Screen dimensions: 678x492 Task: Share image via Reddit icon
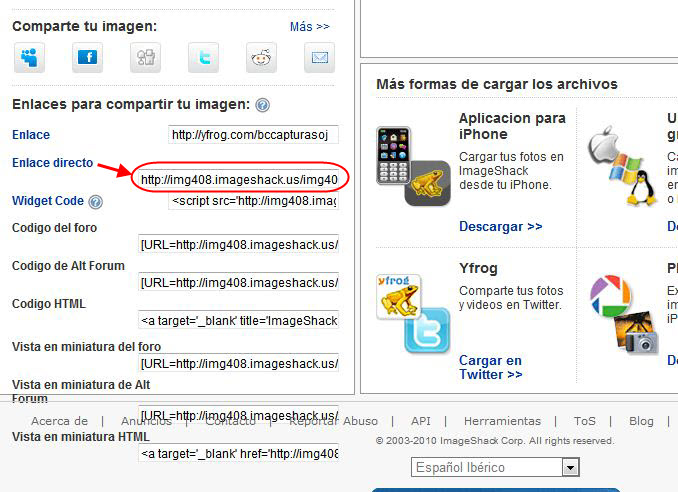(261, 58)
